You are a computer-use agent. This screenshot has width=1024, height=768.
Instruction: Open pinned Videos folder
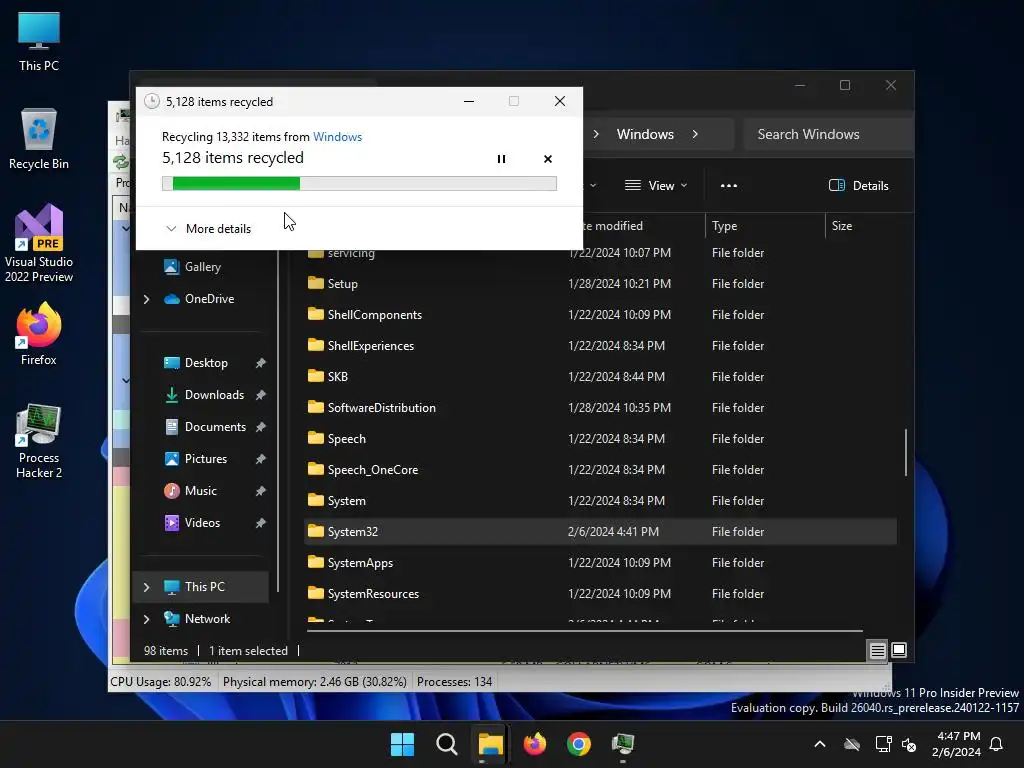point(202,522)
